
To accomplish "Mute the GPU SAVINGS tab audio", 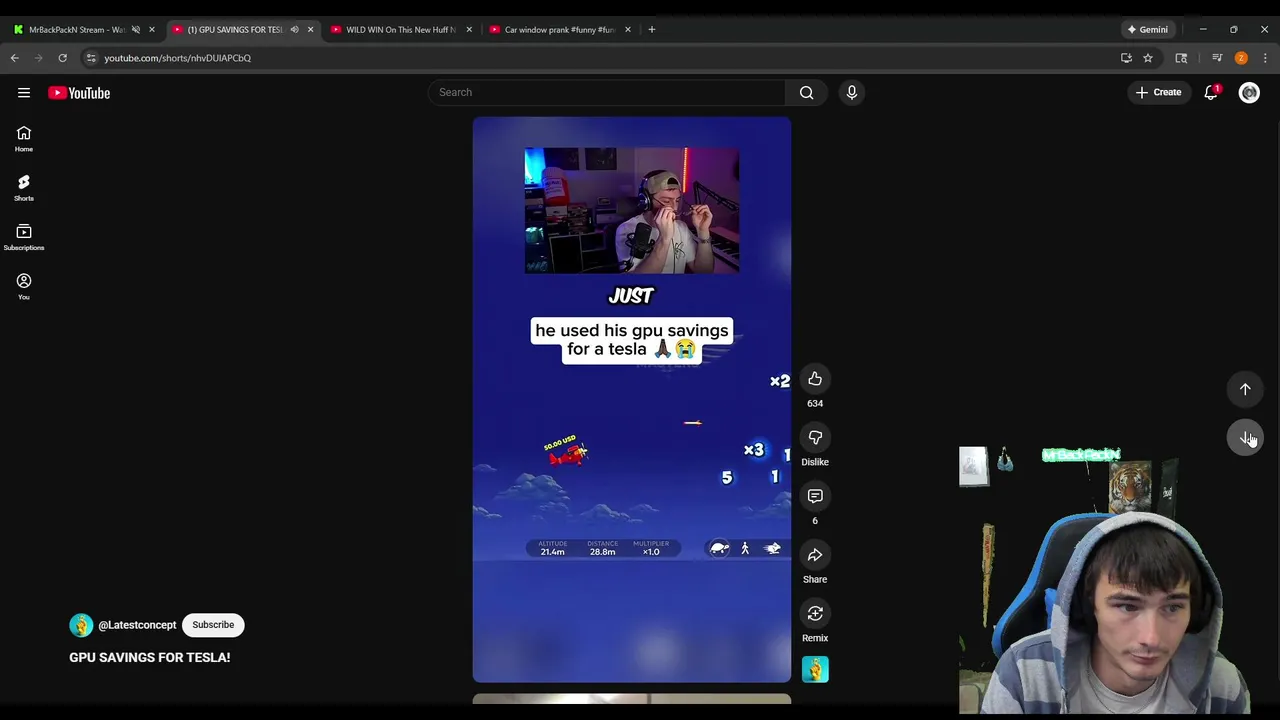I will (x=294, y=30).
